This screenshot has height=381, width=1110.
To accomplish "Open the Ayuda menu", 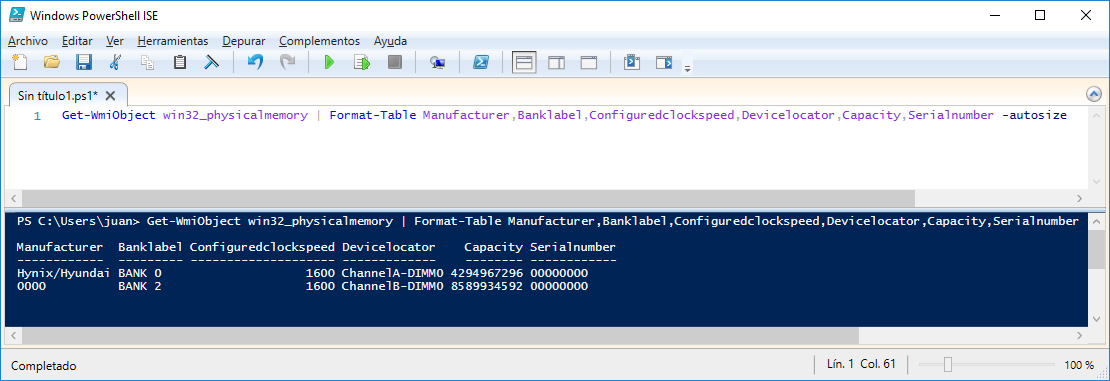I will tap(390, 41).
